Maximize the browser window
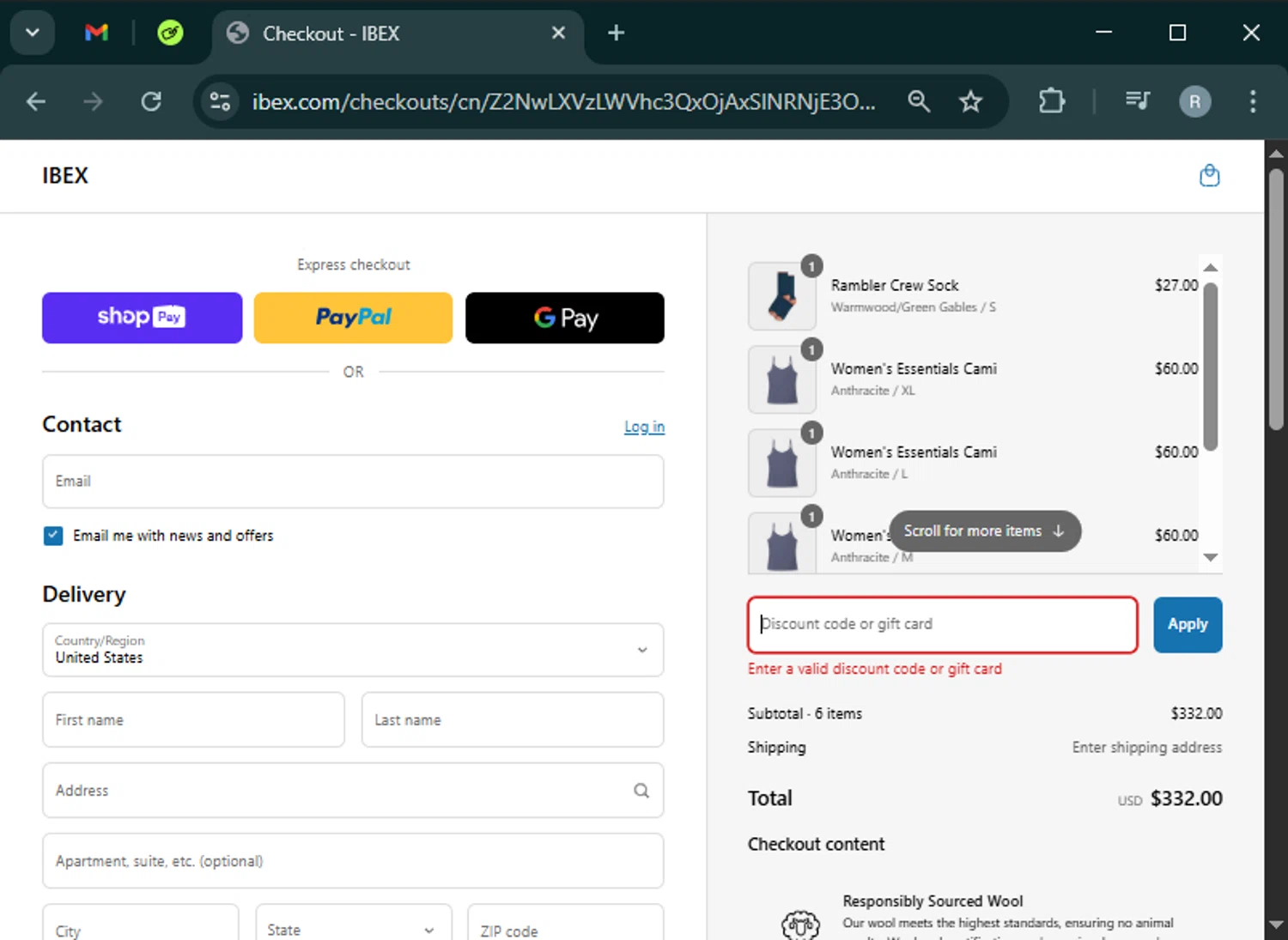 click(x=1178, y=33)
